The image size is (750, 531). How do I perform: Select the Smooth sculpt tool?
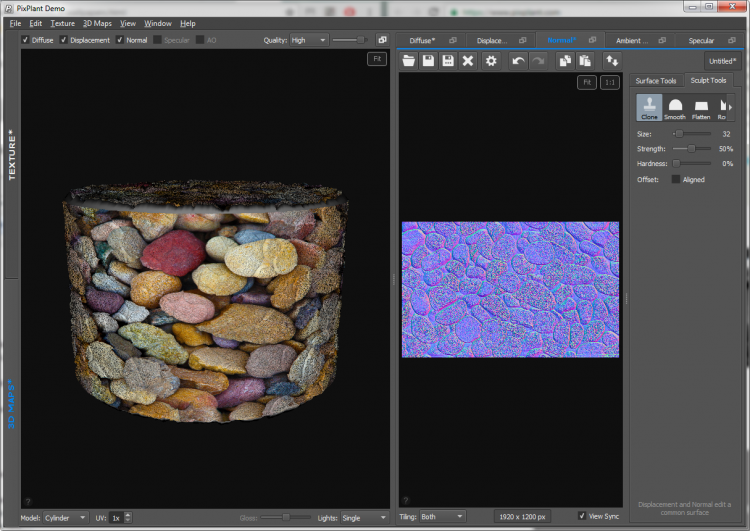(x=675, y=108)
